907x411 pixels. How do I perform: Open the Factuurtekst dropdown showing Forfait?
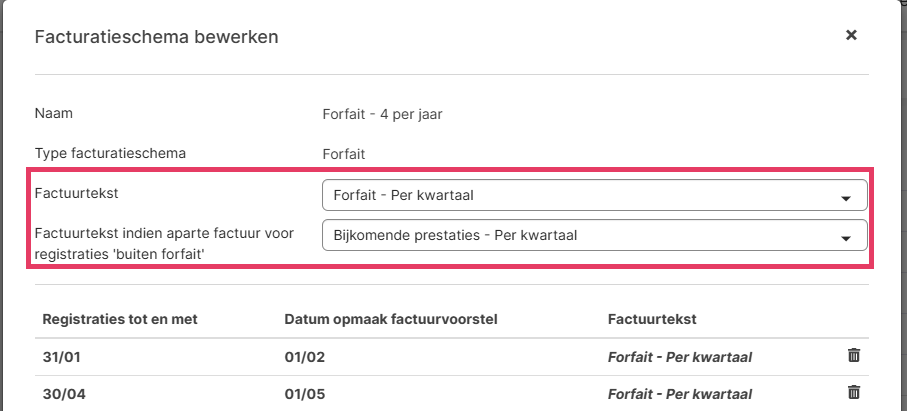(594, 195)
